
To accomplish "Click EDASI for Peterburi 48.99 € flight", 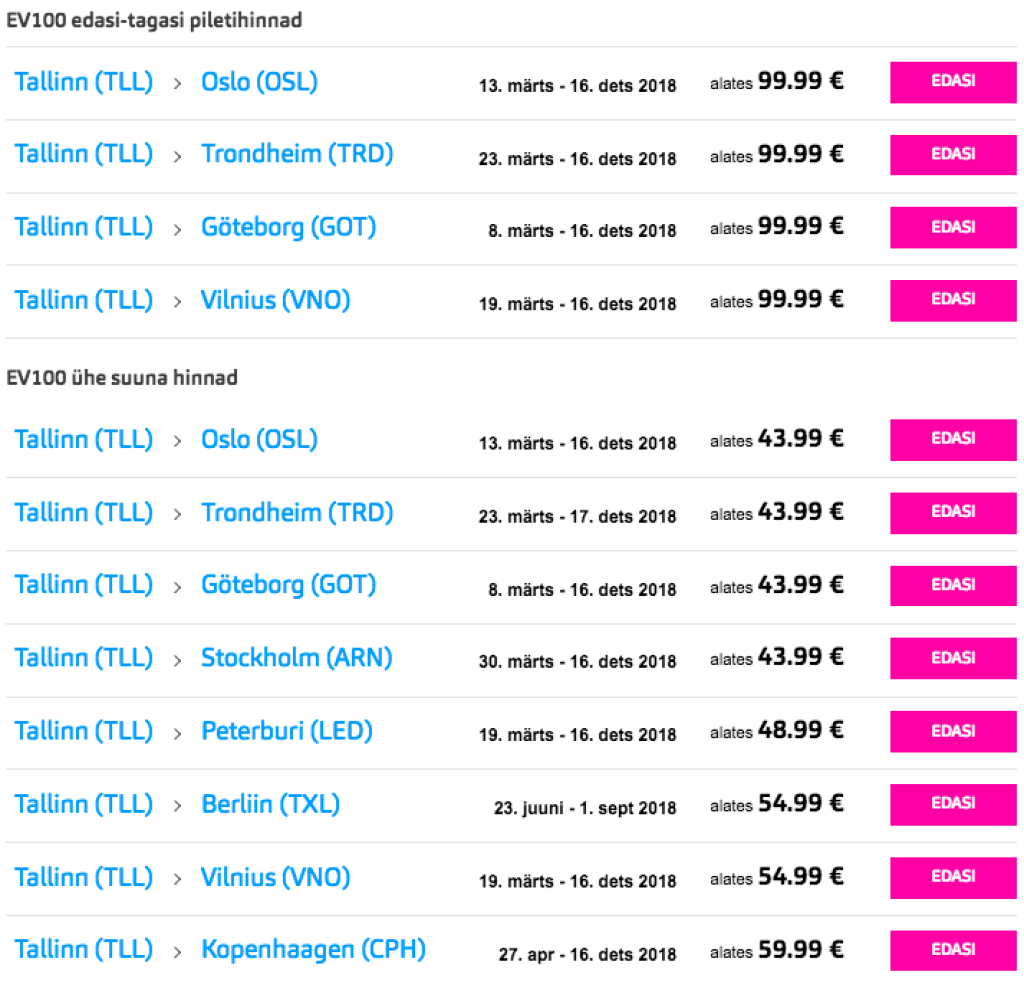I will tap(952, 732).
